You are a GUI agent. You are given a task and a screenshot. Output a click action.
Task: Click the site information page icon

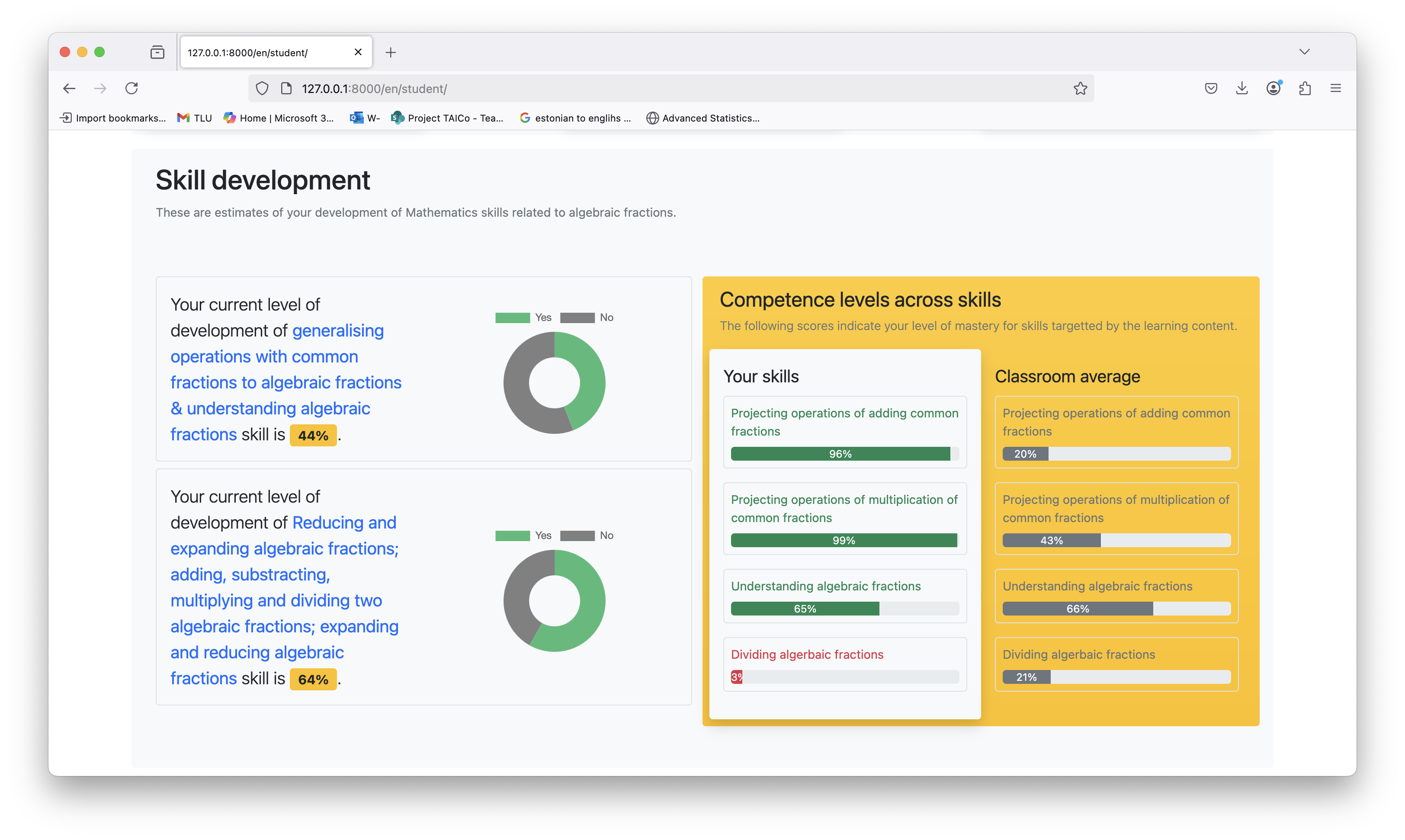point(286,88)
